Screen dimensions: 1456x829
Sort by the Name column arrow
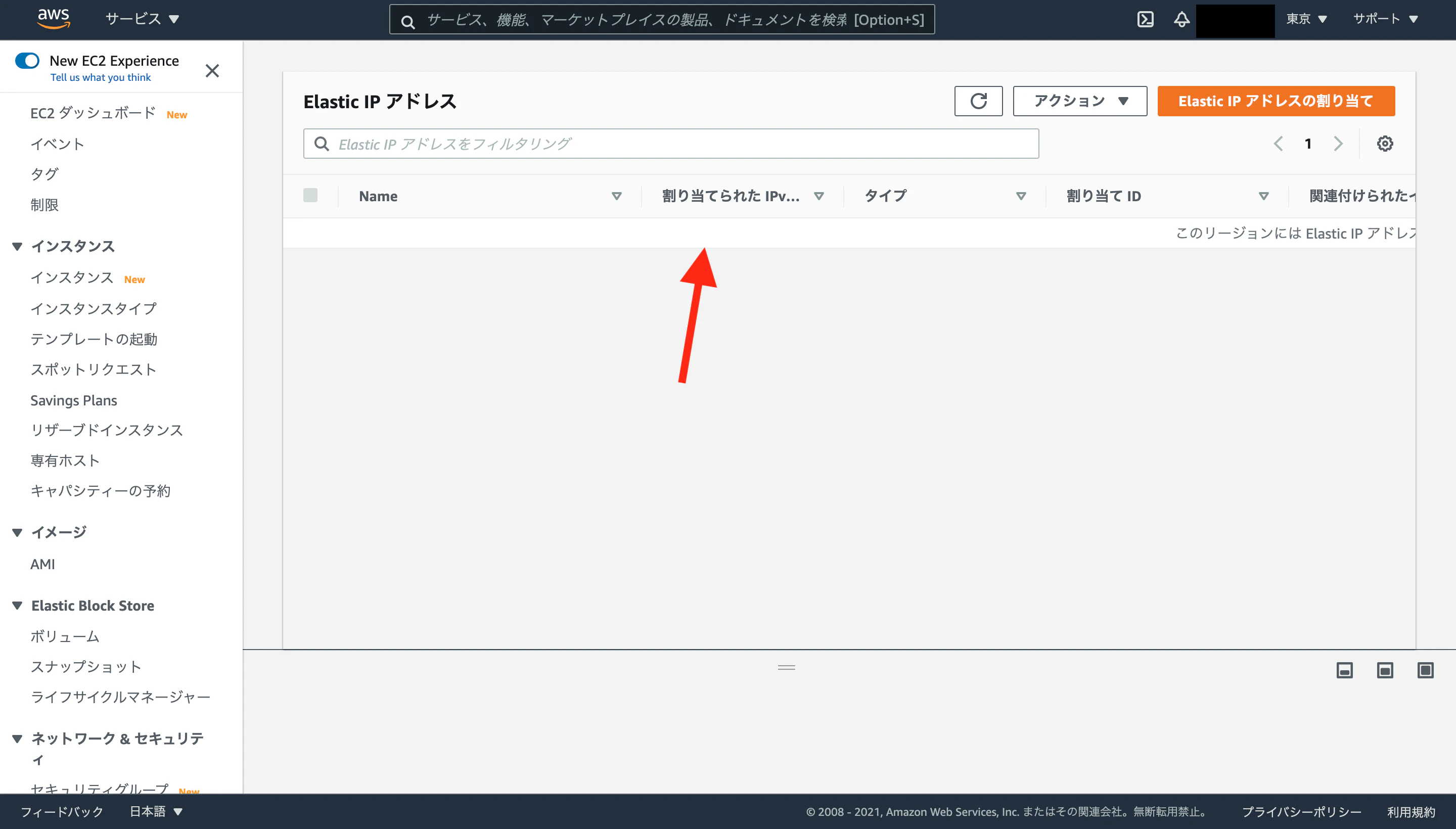click(617, 196)
